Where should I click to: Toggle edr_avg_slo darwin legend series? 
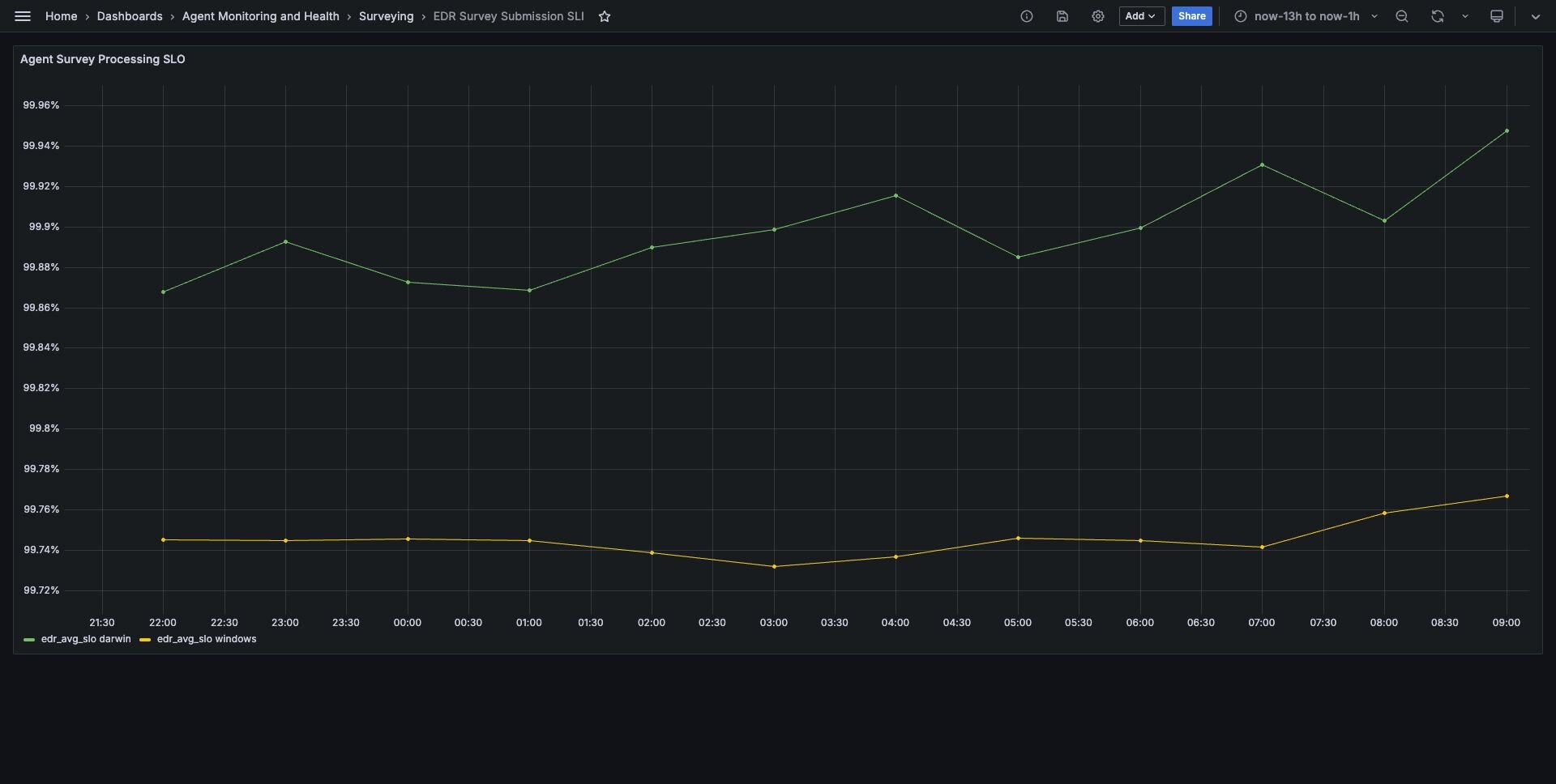click(x=86, y=639)
